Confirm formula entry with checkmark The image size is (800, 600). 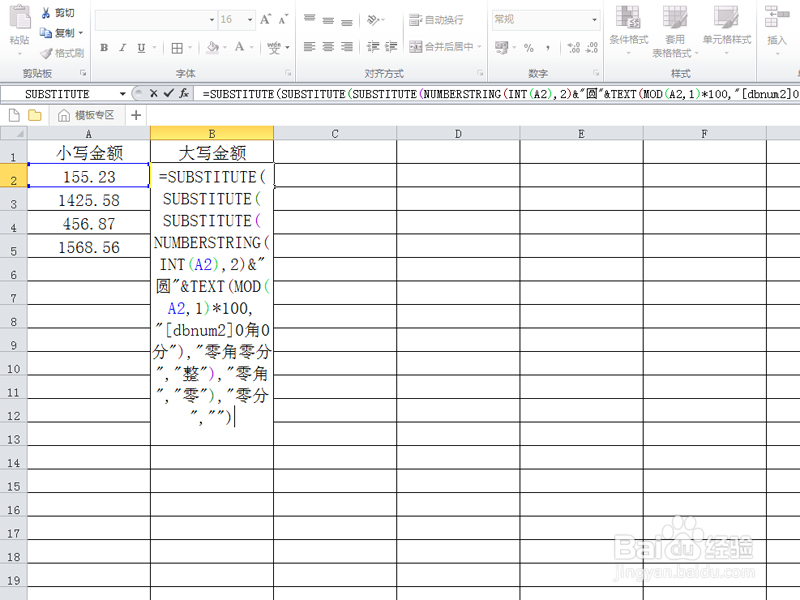pyautogui.click(x=169, y=93)
